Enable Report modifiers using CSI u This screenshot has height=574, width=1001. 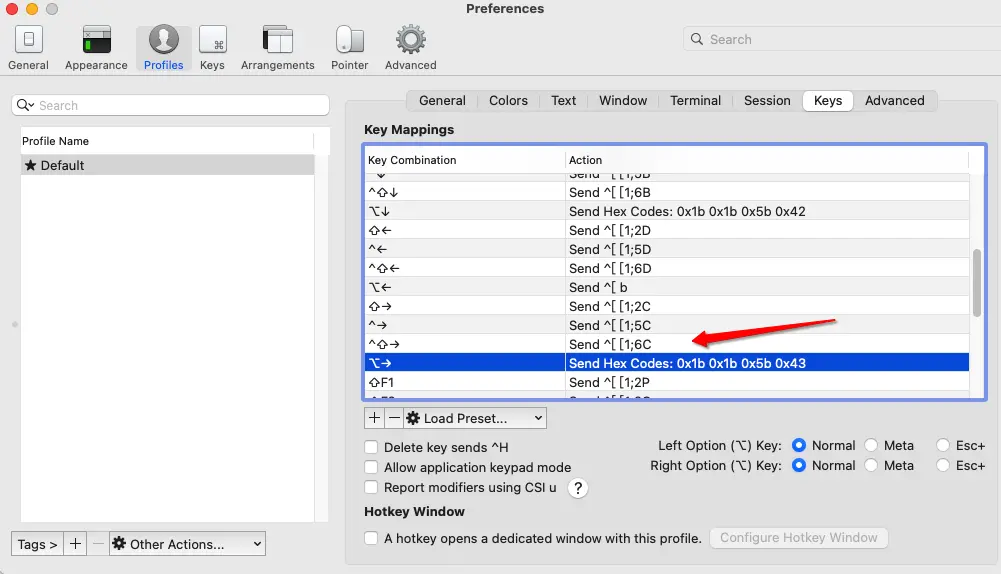372,488
